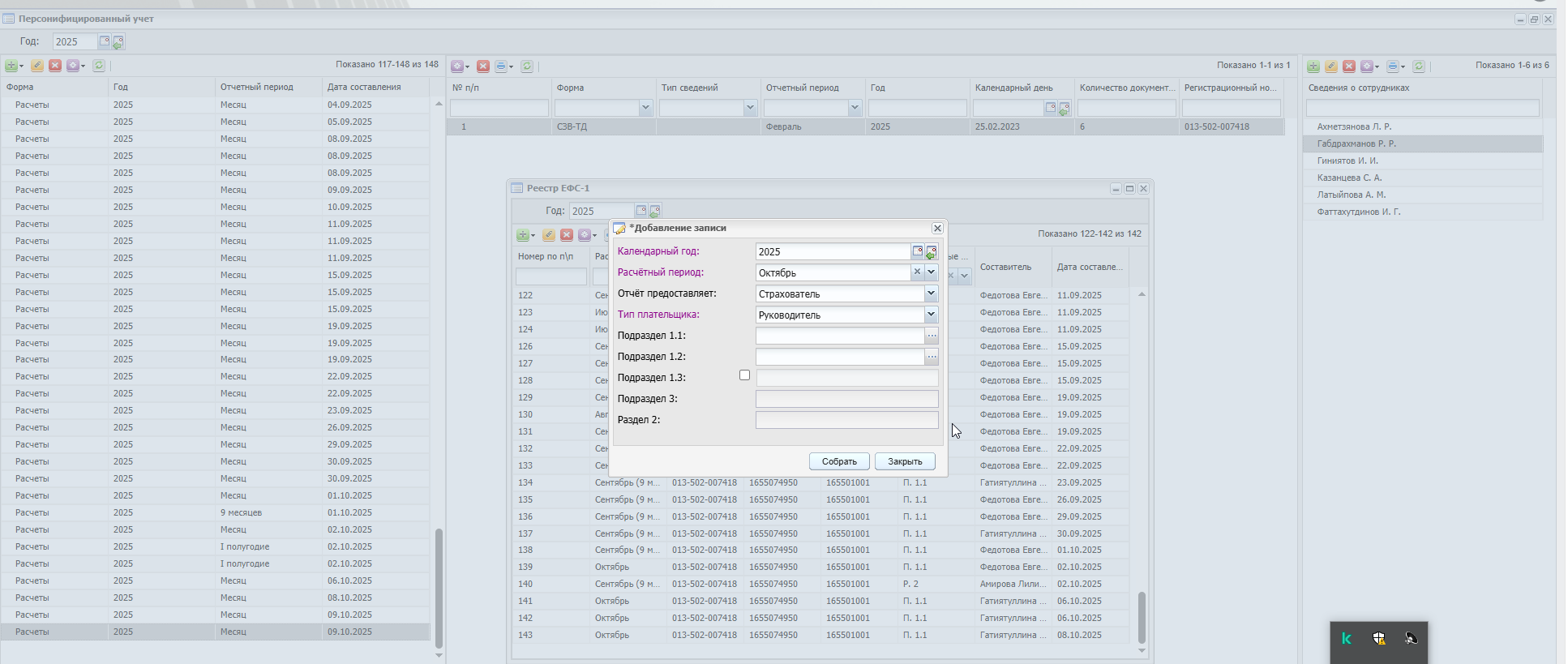This screenshot has width=1568, height=664.
Task: Click the green add icon in employees panel toolbar
Action: pos(1313,66)
